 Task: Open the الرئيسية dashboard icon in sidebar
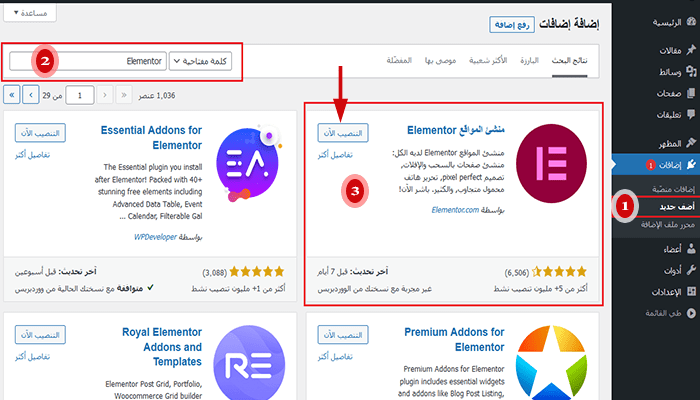tap(691, 22)
